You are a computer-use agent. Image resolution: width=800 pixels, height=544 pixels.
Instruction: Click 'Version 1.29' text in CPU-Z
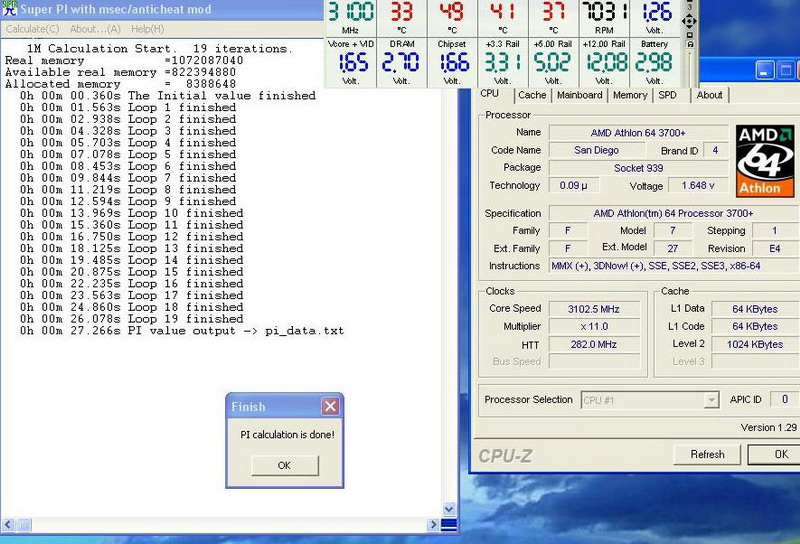[x=768, y=428]
